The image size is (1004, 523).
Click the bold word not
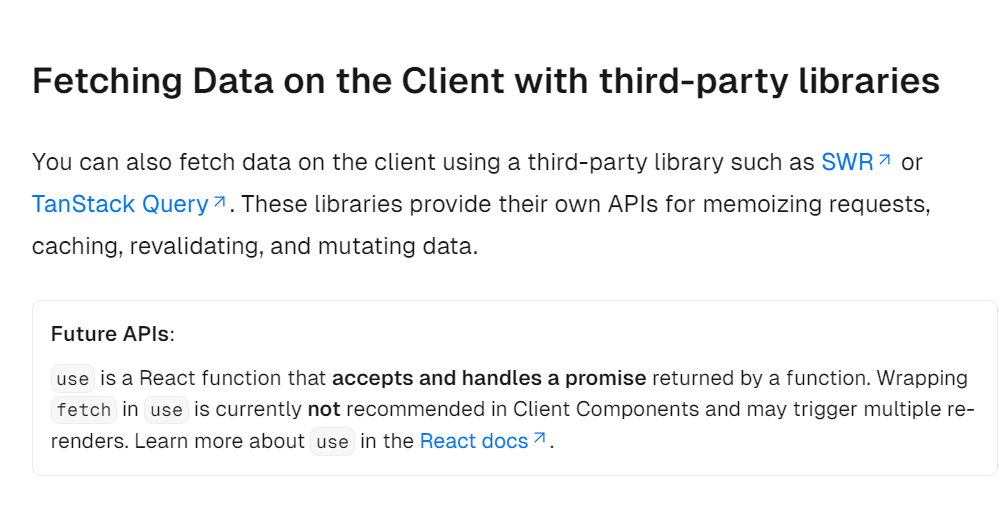point(324,409)
